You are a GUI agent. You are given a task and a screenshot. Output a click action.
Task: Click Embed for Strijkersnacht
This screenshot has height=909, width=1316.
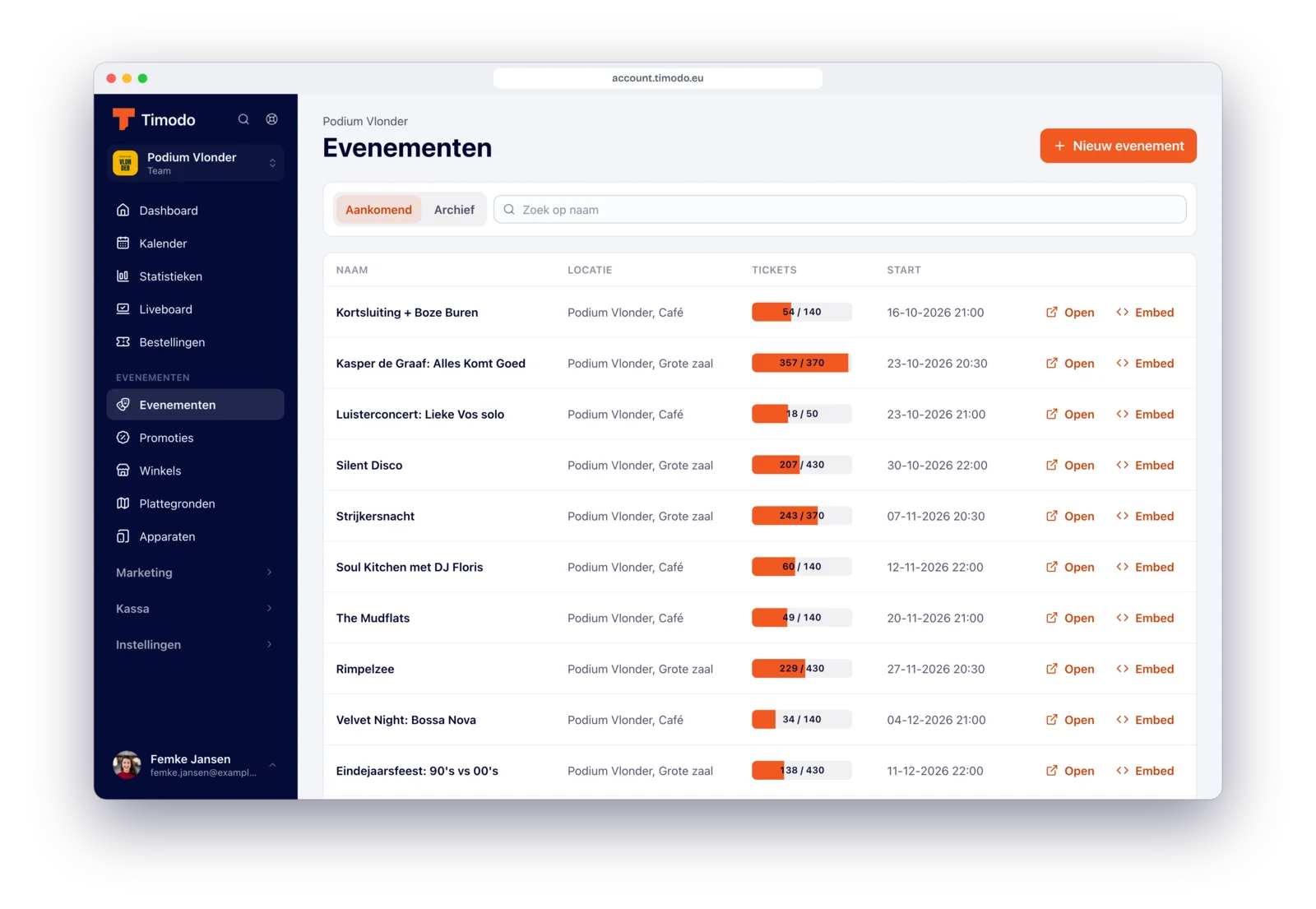(x=1145, y=517)
